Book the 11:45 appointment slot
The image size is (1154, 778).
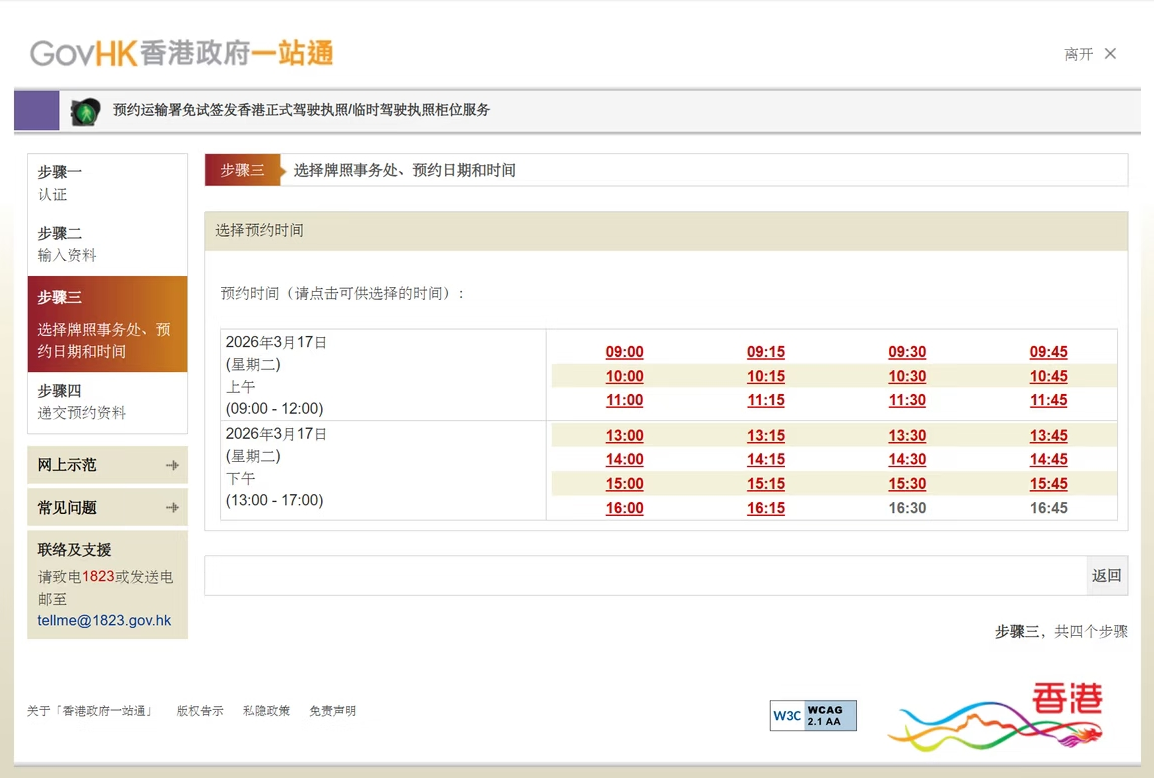click(1048, 400)
